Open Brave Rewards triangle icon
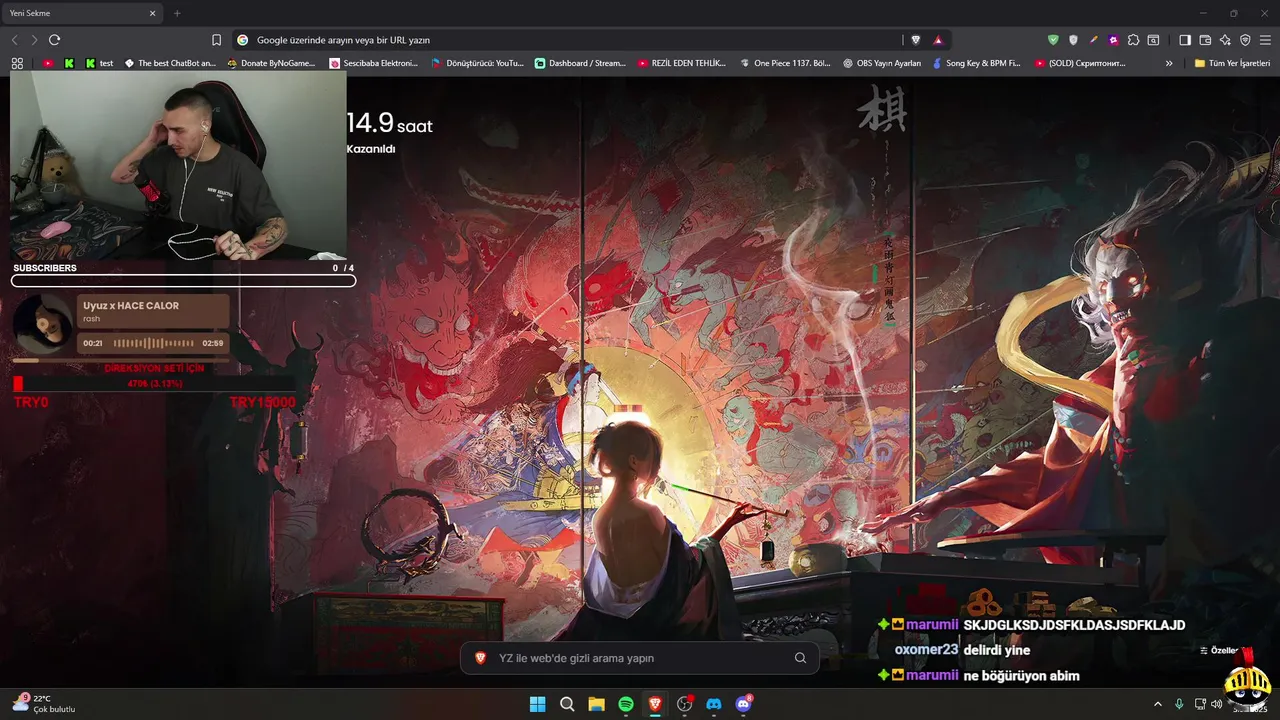This screenshot has width=1280, height=720. coord(938,40)
